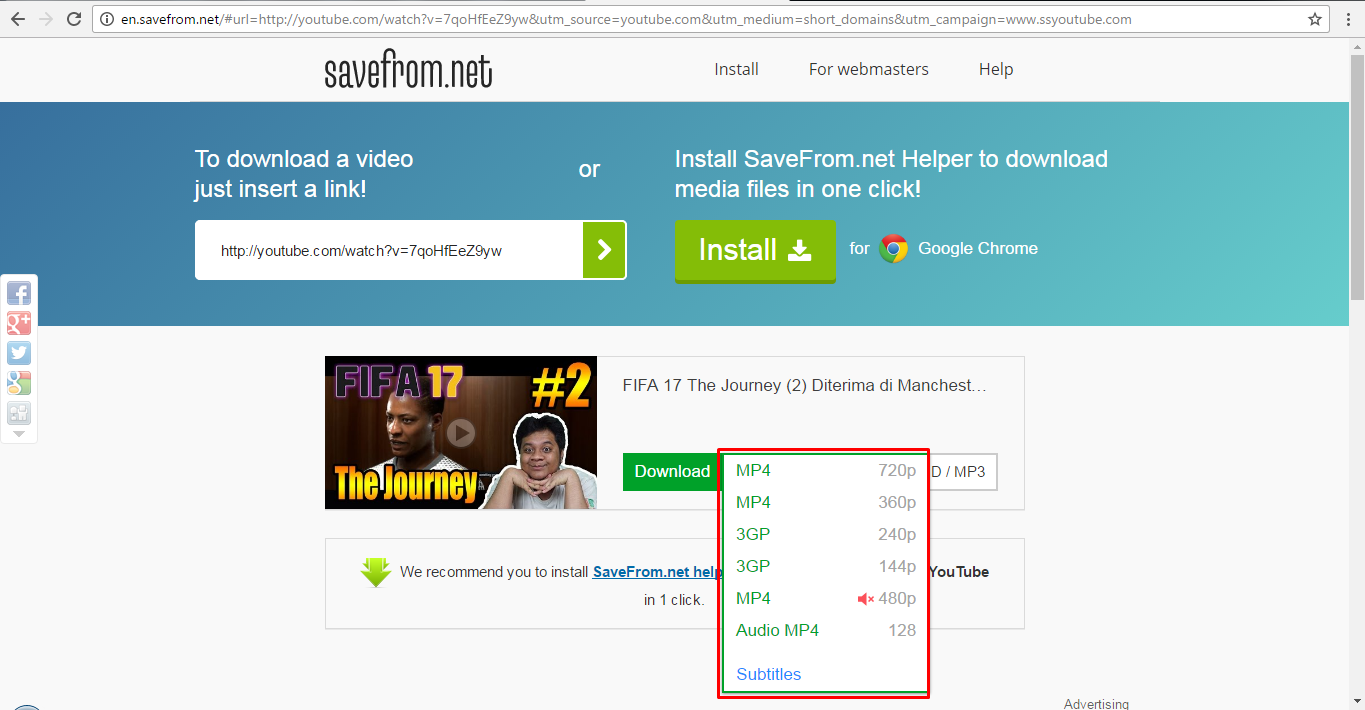The image size is (1365, 710).
Task: Click the browser address bar
Action: pyautogui.click(x=710, y=19)
